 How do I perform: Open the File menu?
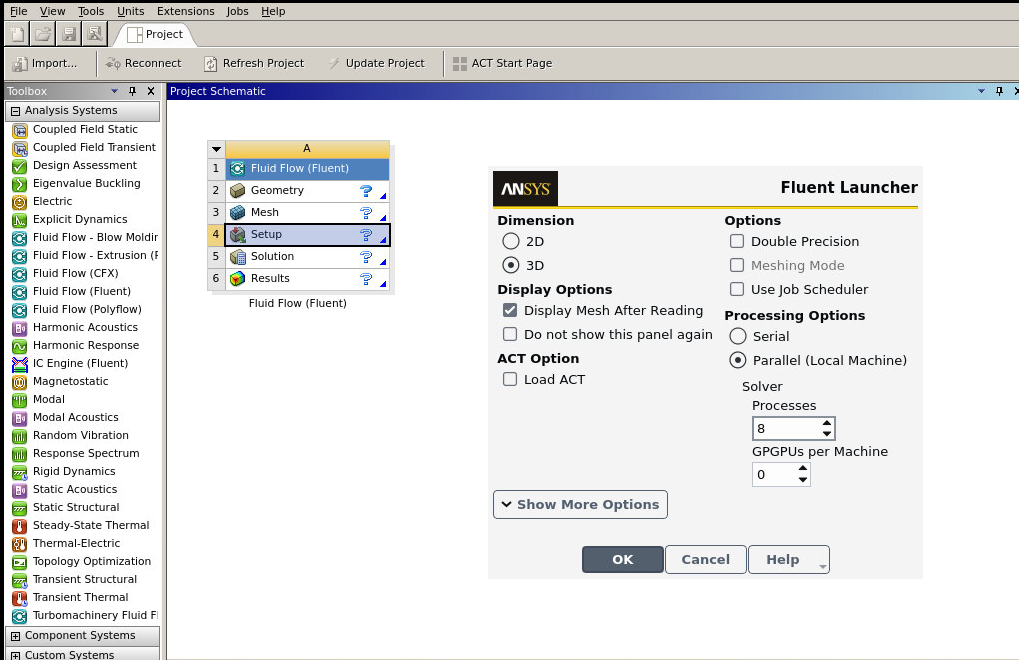[x=19, y=11]
